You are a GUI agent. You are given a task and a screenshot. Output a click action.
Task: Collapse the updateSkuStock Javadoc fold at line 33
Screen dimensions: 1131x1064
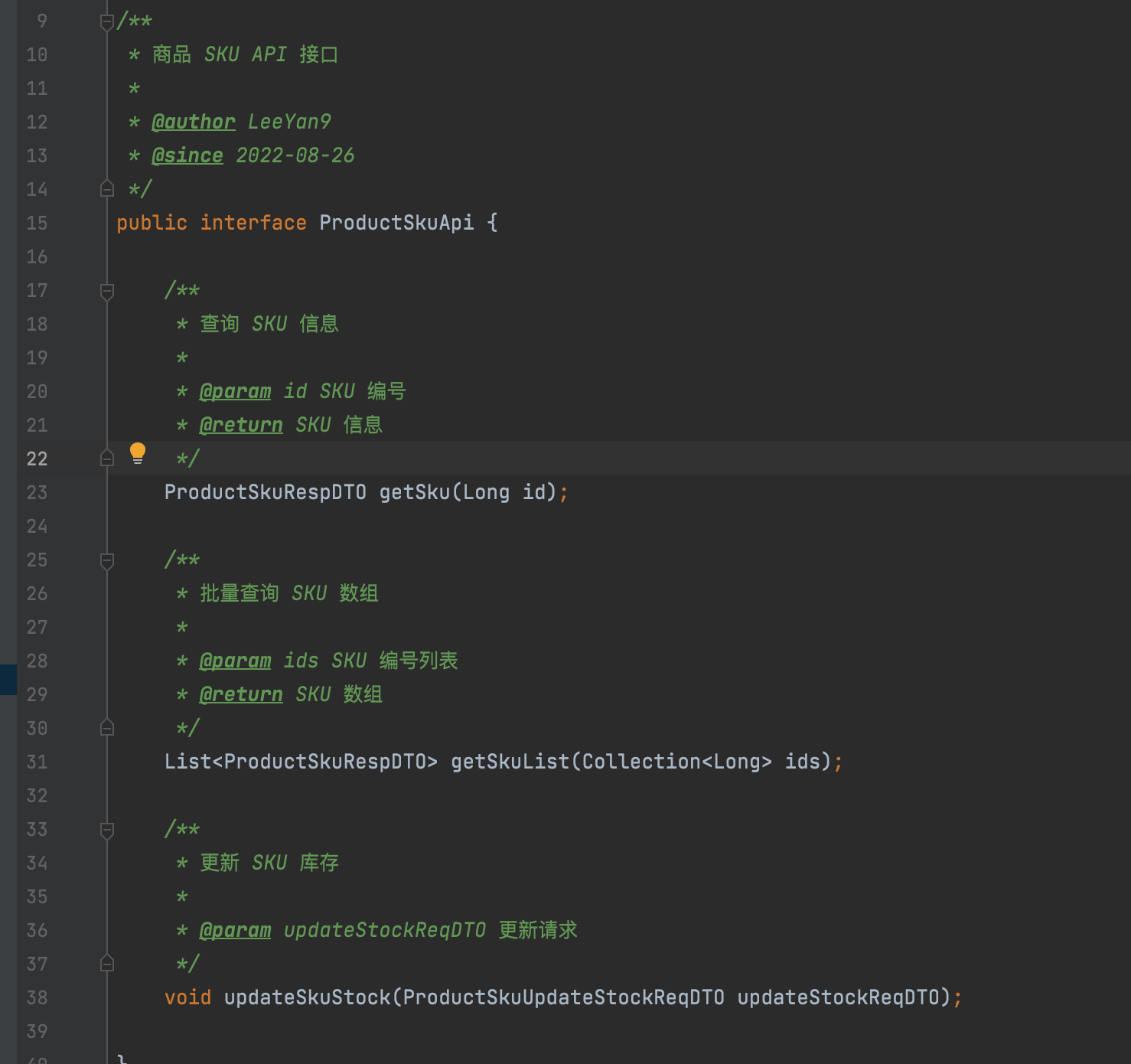[x=107, y=831]
